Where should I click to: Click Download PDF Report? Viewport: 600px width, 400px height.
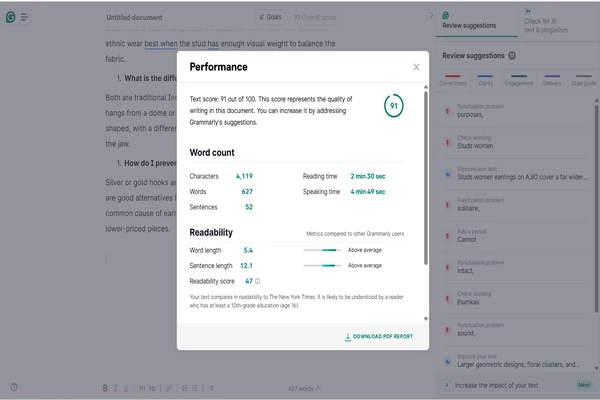pos(379,336)
